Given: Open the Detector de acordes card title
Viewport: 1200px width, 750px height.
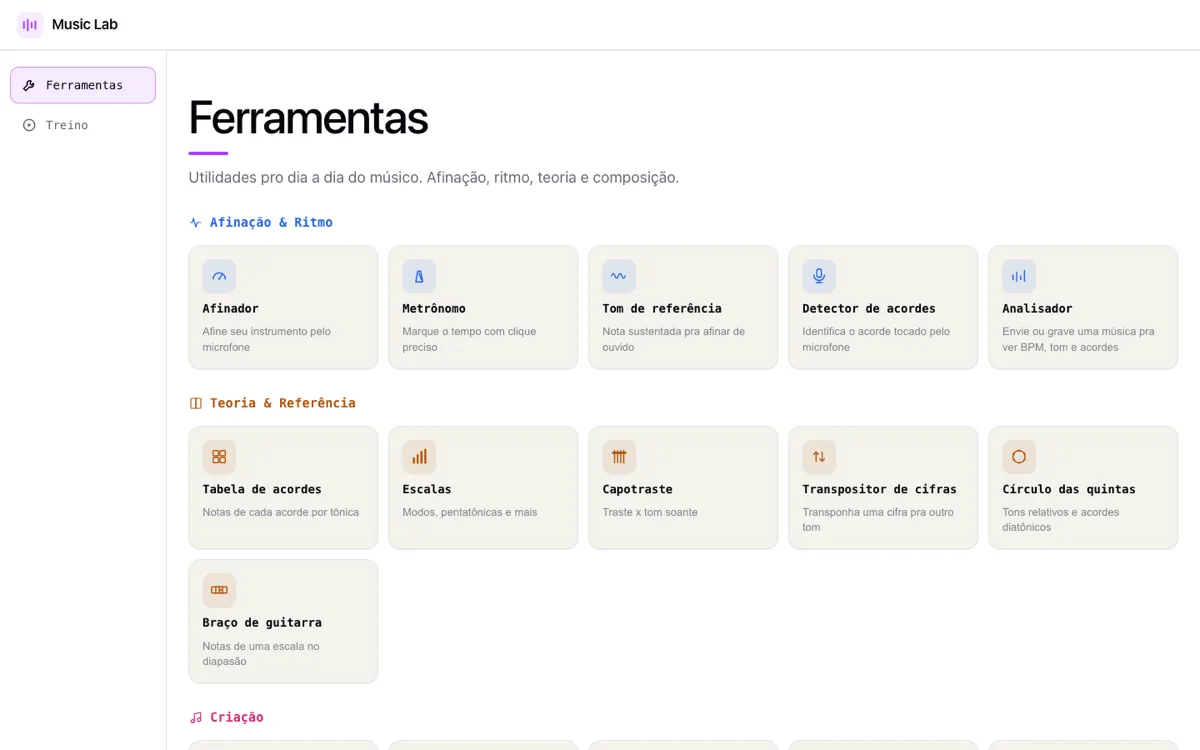Looking at the screenshot, I should [869, 309].
